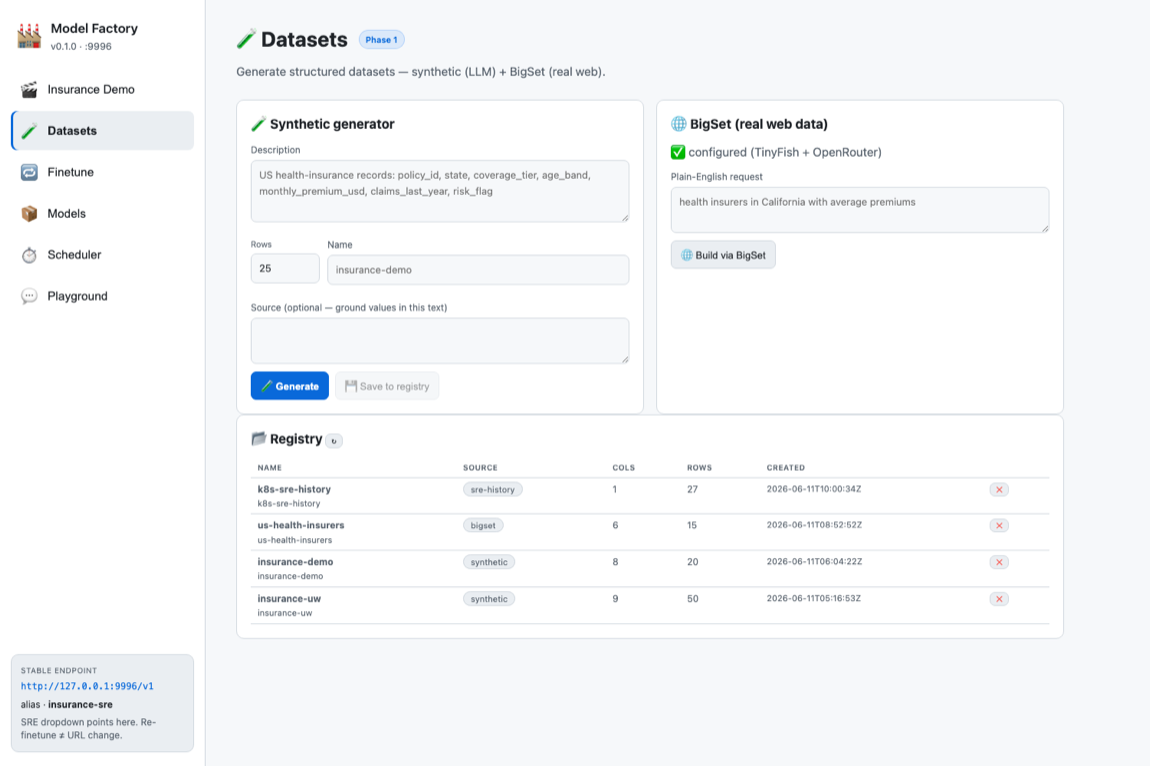Click the blue Generate button

click(x=290, y=386)
